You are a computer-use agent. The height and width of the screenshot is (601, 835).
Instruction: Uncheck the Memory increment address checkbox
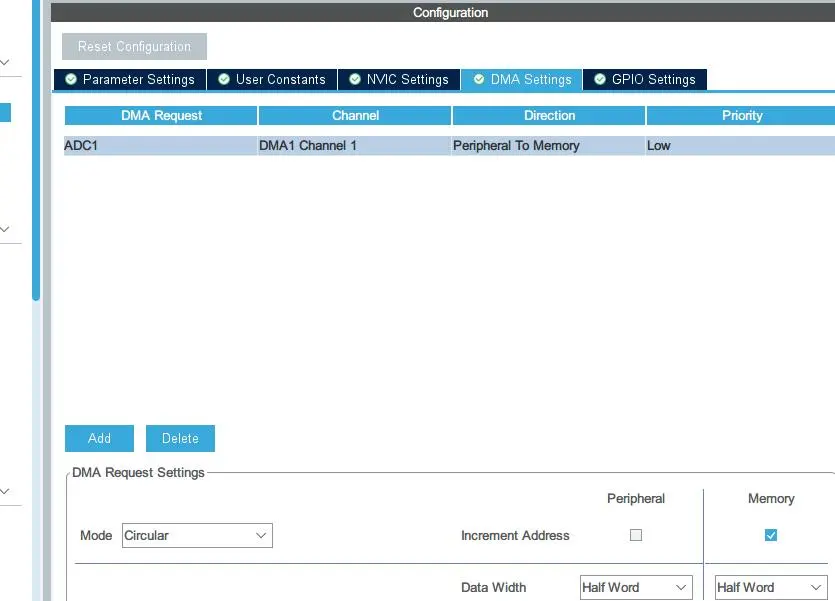coord(771,535)
